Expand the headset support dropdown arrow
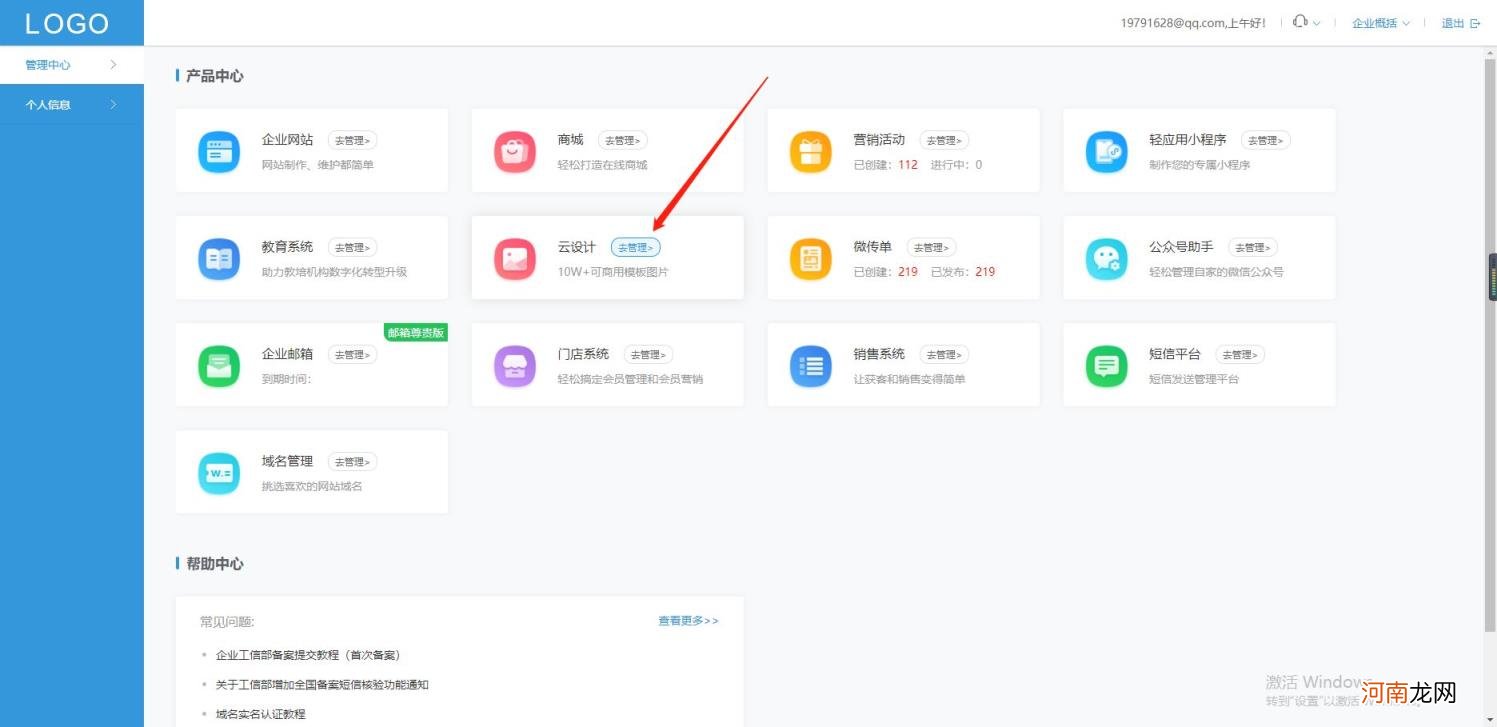The width and height of the screenshot is (1497, 727). pos(1316,23)
